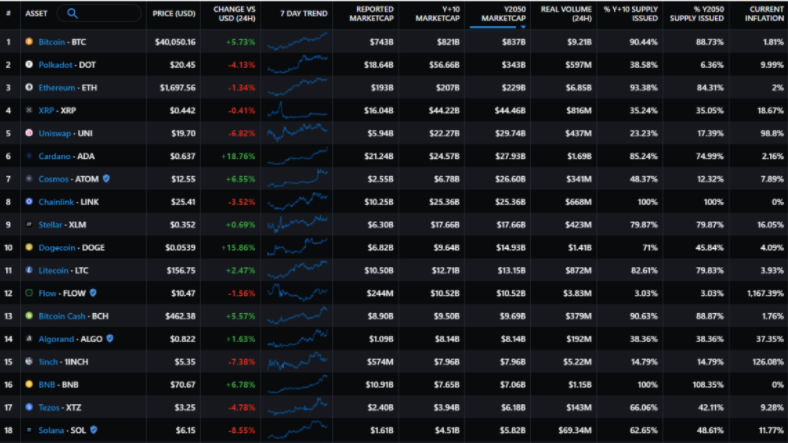
Task: Click the # rank column header
Action: click(9, 14)
